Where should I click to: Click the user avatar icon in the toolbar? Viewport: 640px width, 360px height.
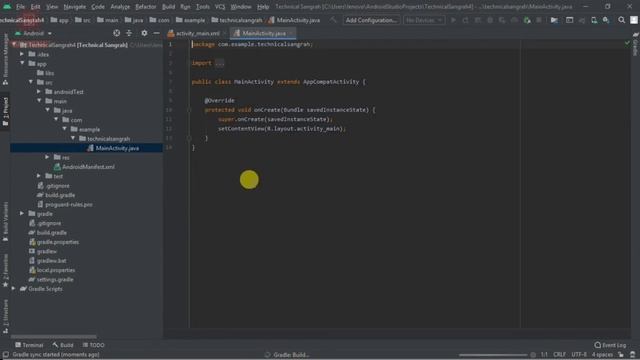click(634, 20)
